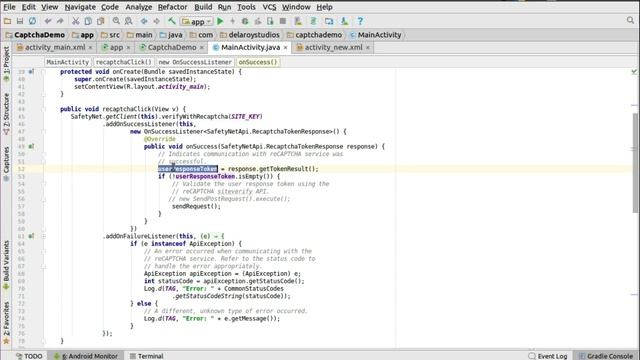Click the Synchronize refresh icon
The image size is (640, 360).
(32, 21)
